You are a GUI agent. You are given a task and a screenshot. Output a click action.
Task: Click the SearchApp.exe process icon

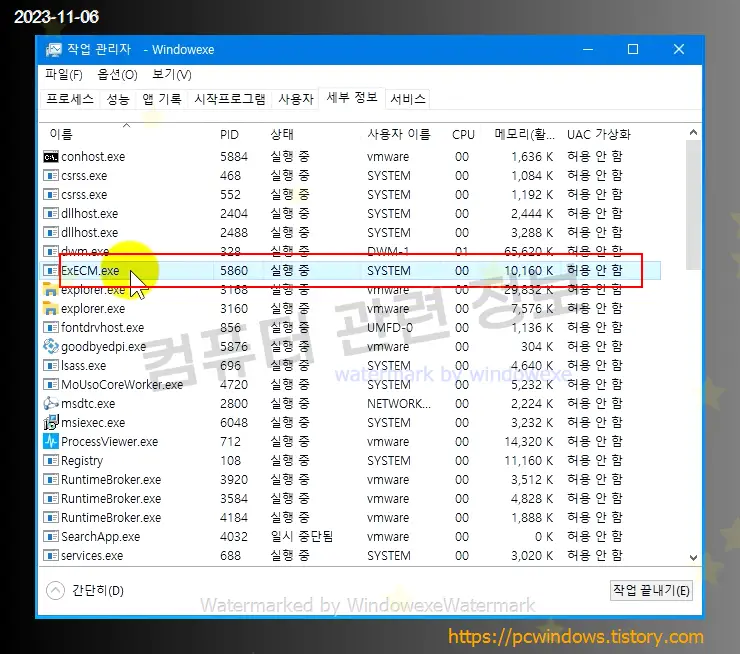(x=50, y=537)
